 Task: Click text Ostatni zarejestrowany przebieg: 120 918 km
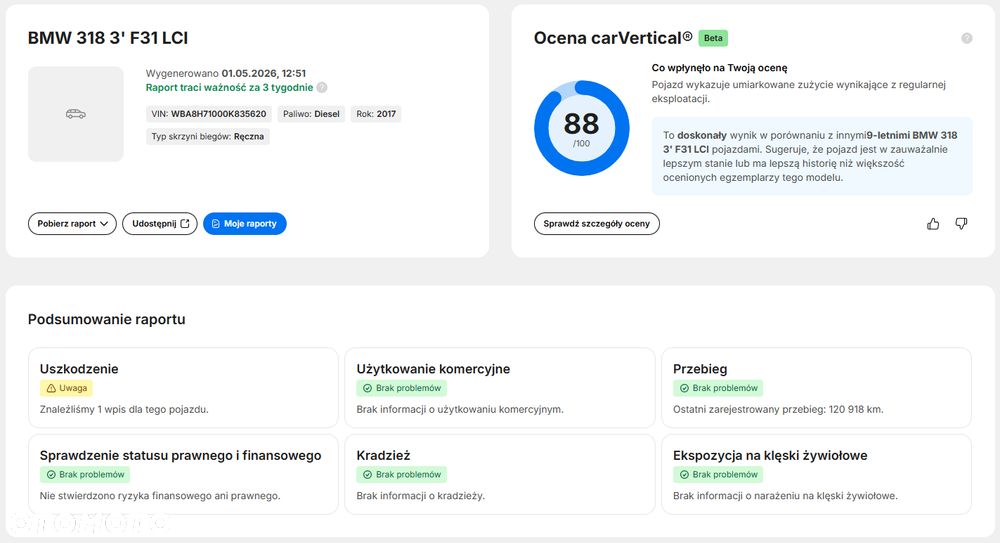(x=778, y=410)
